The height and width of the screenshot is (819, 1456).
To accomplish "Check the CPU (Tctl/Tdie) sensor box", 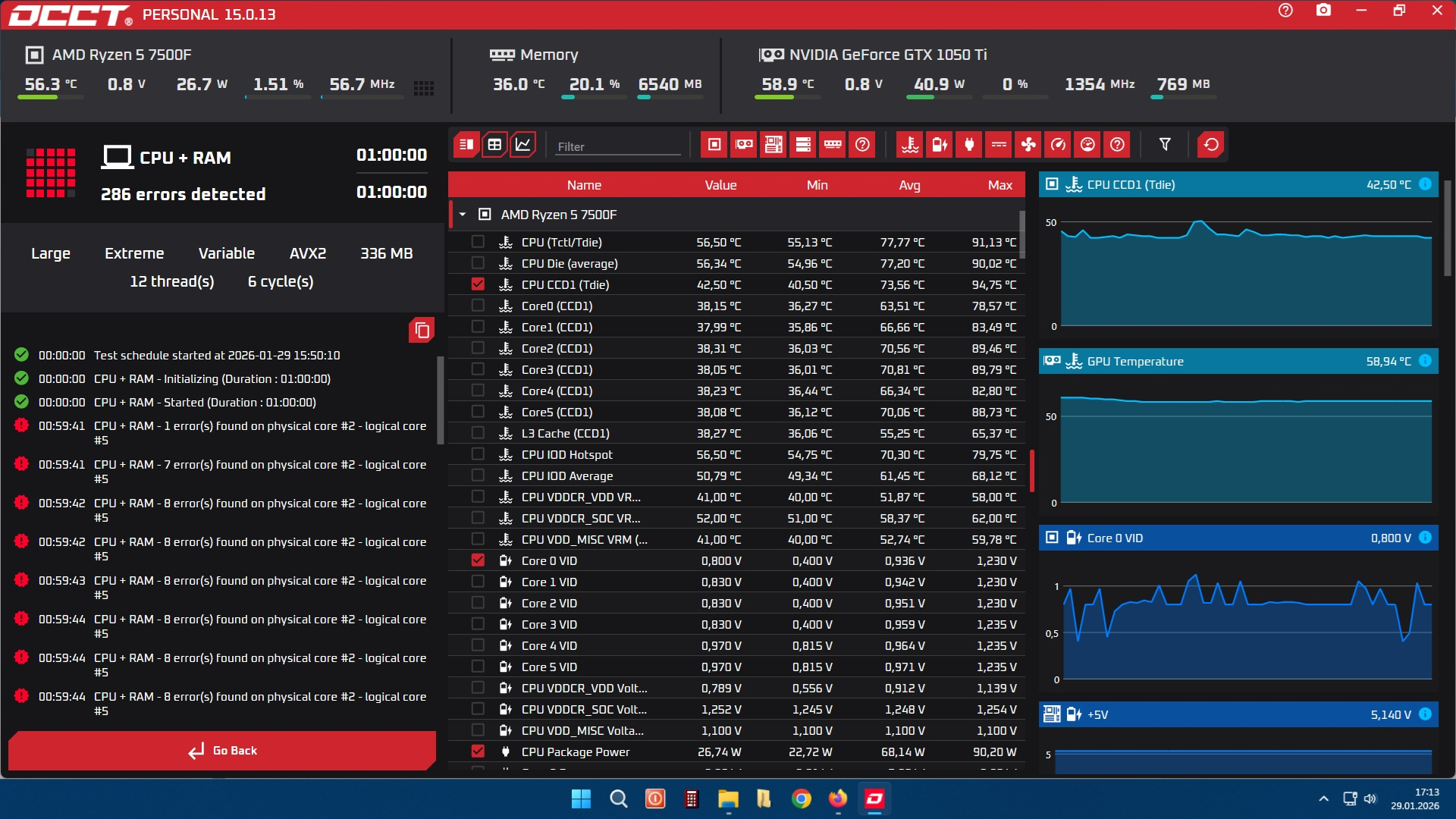I will [478, 242].
